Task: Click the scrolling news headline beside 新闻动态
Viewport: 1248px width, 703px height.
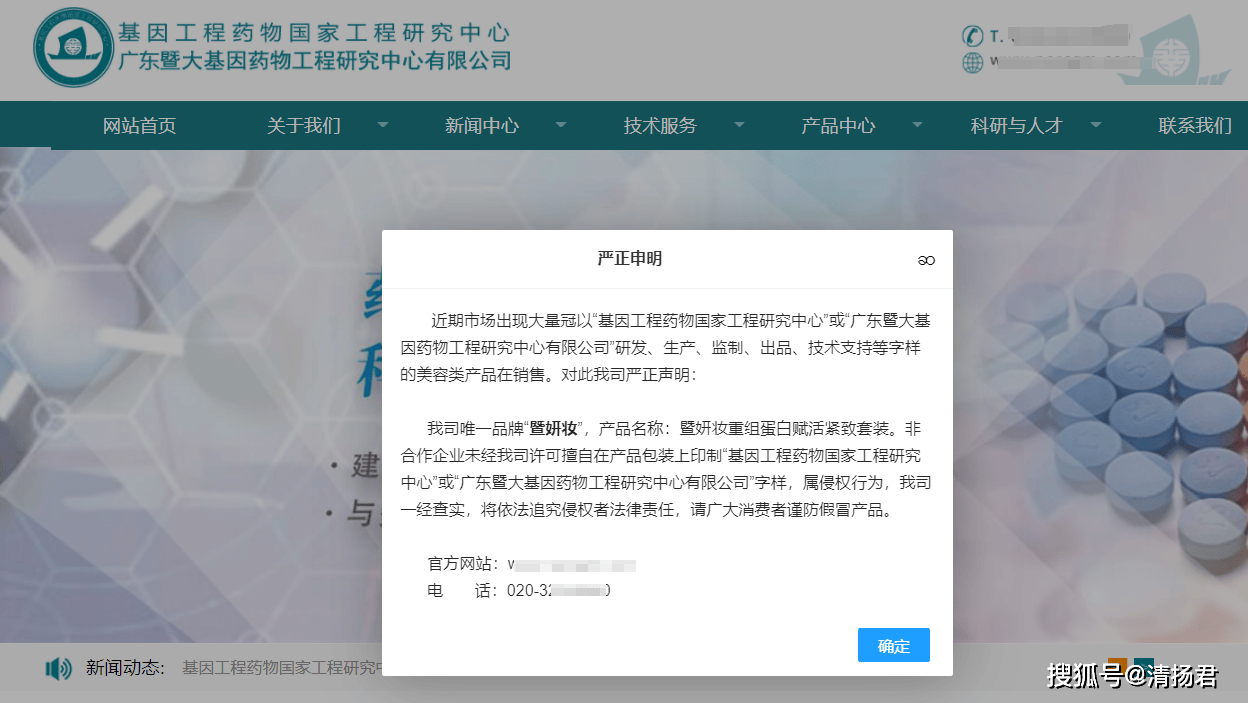Action: pos(282,668)
